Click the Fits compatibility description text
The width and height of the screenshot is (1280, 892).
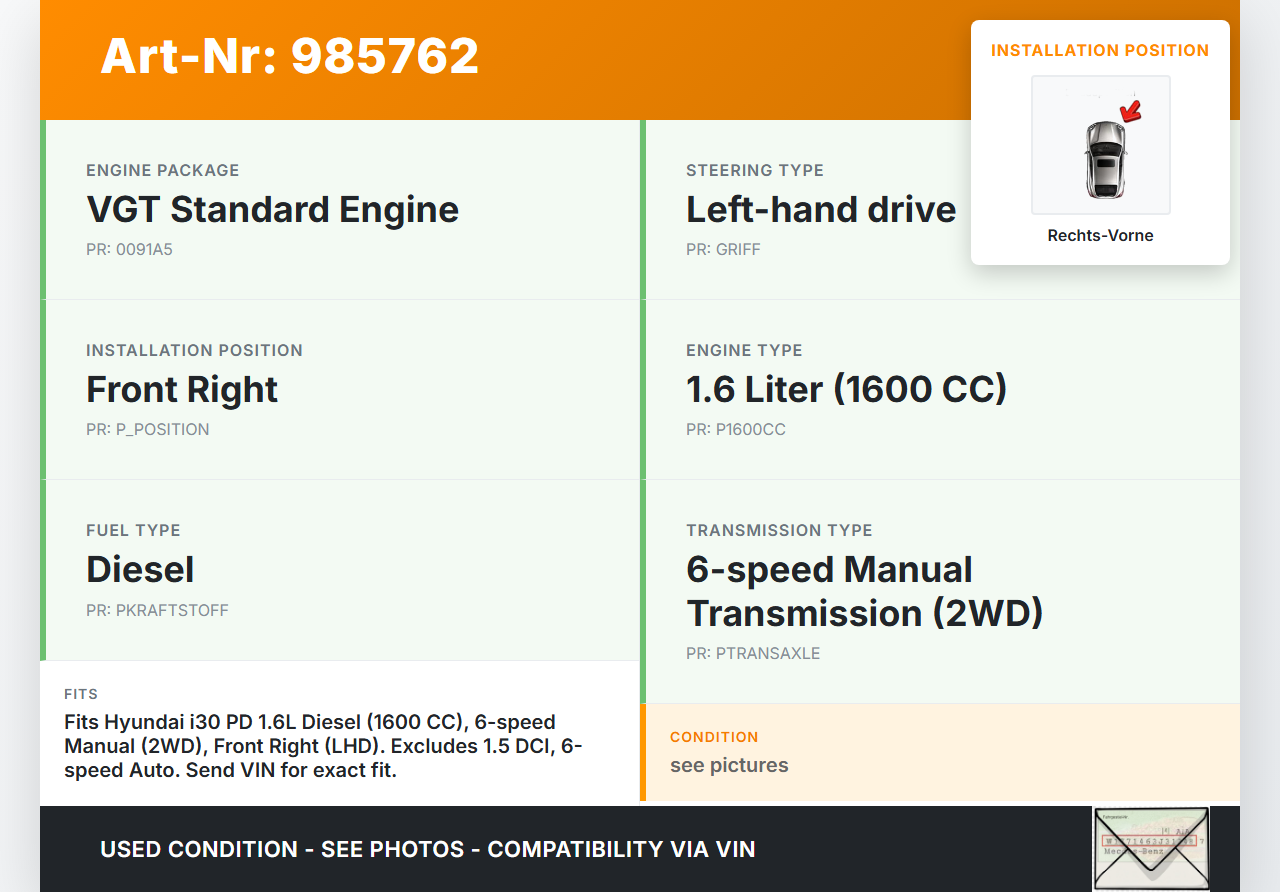[323, 746]
